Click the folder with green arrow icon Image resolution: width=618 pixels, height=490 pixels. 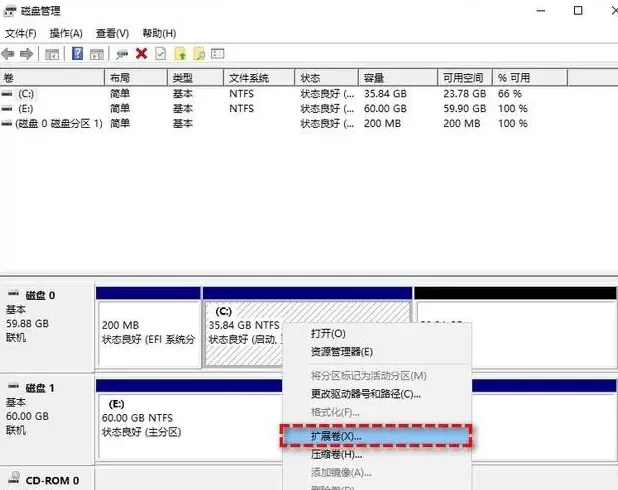(x=180, y=54)
